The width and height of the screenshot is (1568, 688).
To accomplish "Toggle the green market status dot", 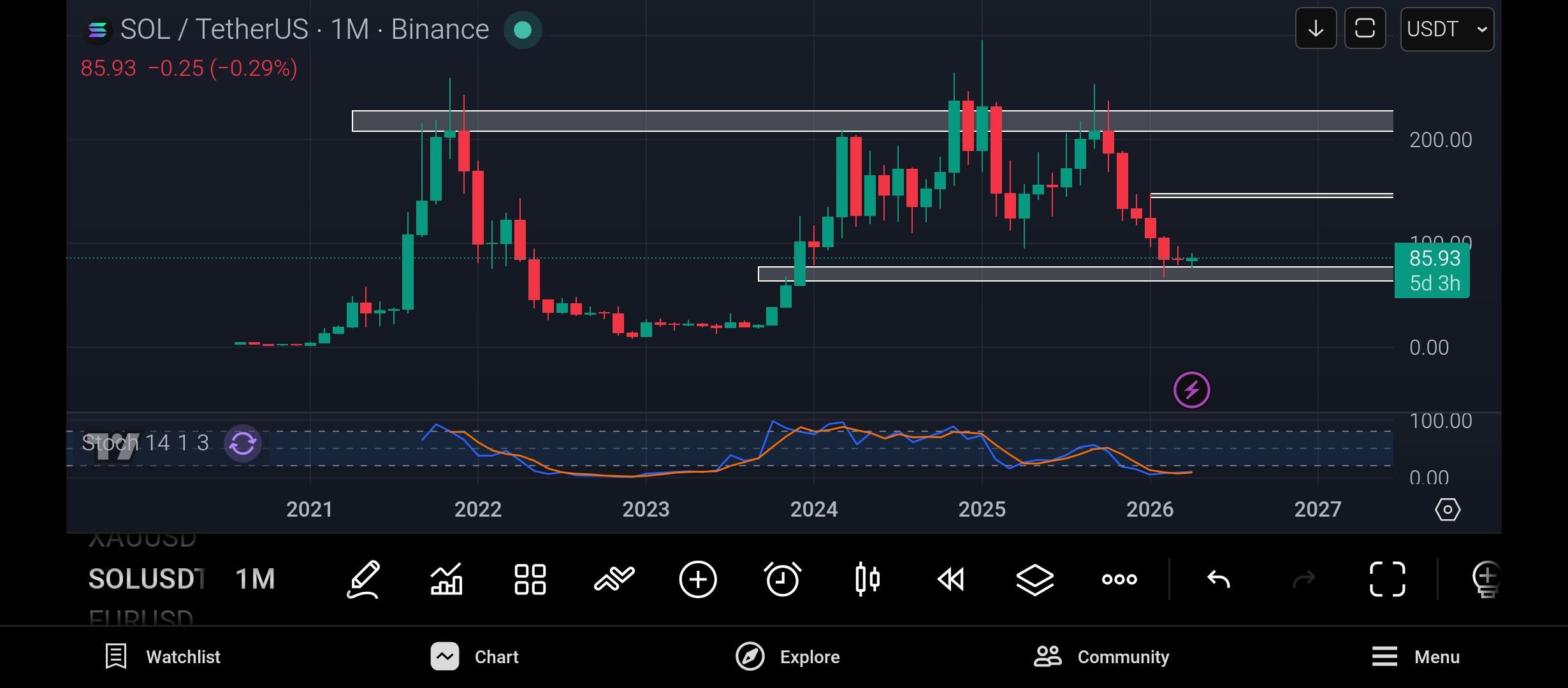I will 523,30.
